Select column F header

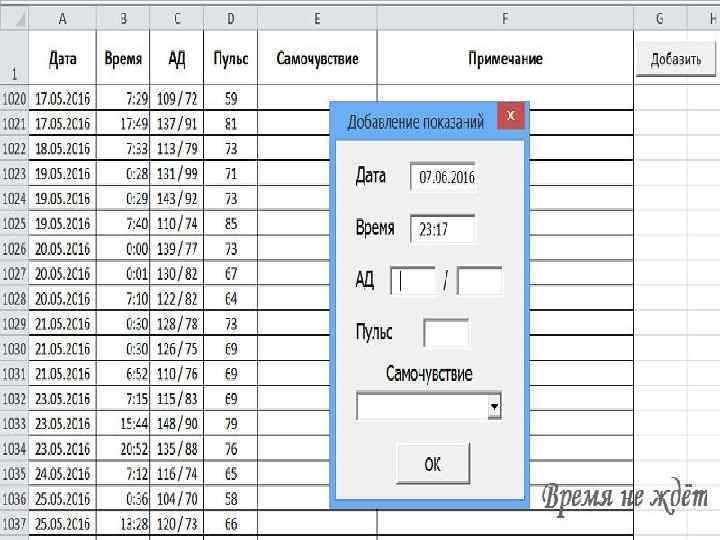[505, 19]
